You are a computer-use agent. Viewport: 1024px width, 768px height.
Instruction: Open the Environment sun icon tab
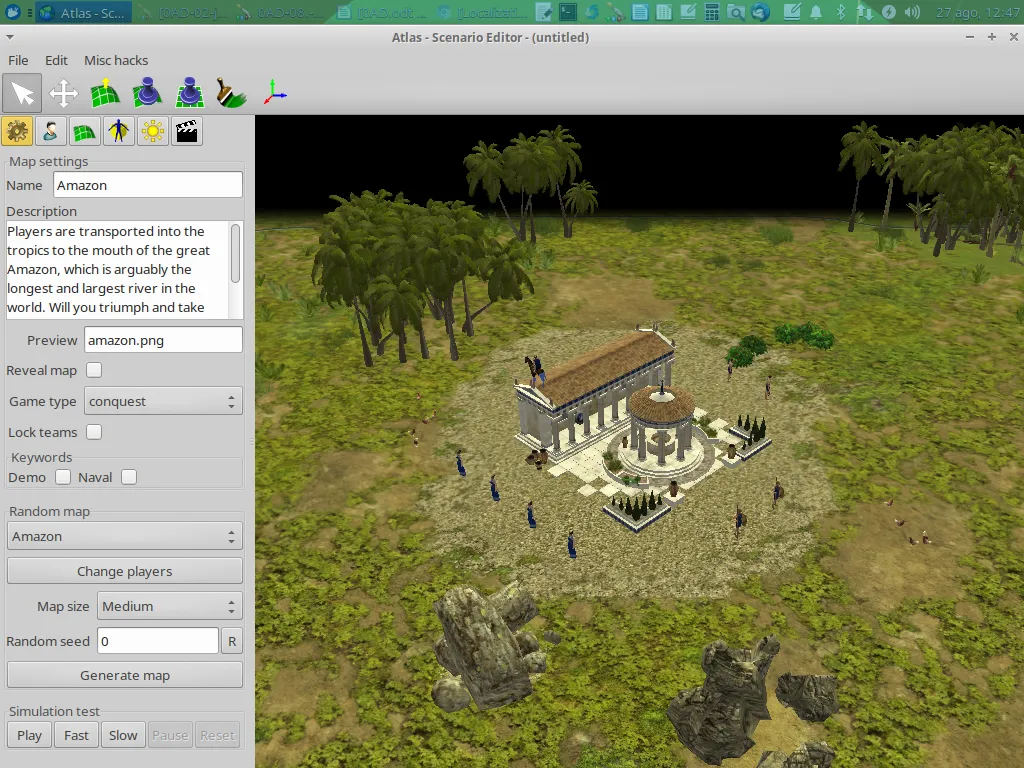[153, 131]
